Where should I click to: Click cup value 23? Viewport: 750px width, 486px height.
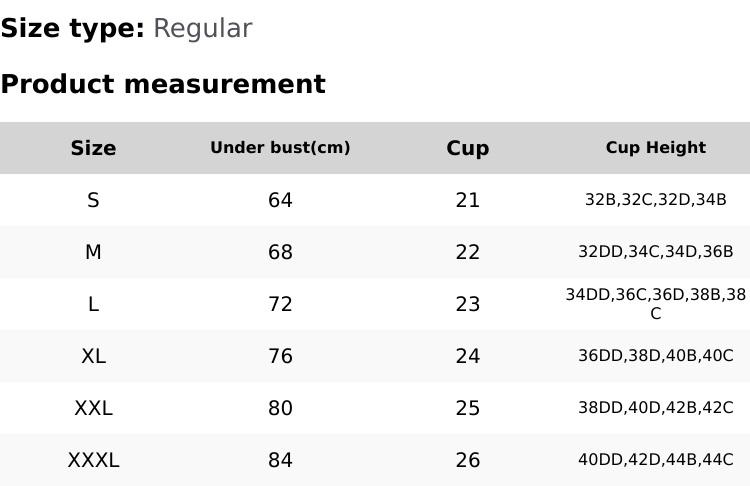click(x=467, y=304)
